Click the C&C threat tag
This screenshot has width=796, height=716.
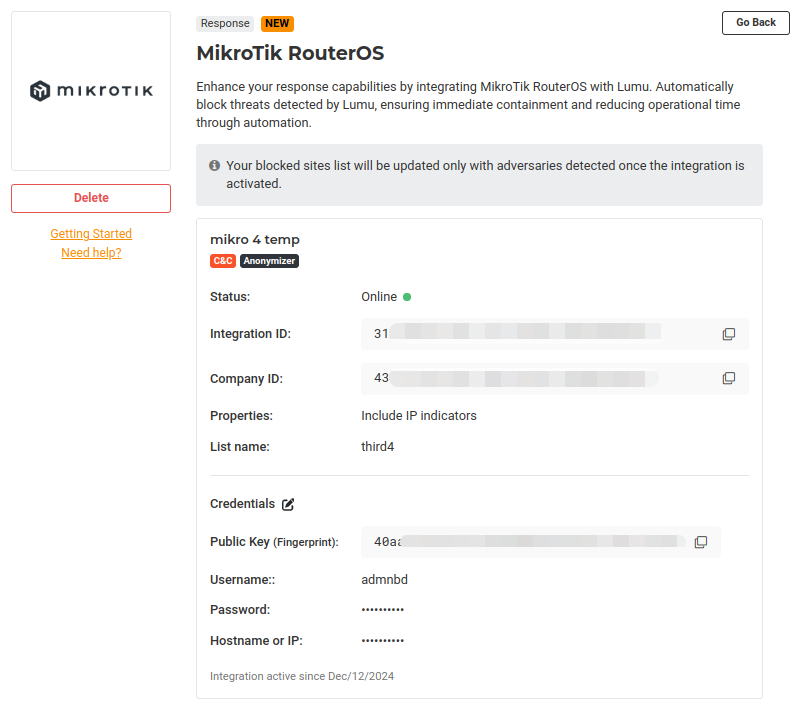coord(222,261)
